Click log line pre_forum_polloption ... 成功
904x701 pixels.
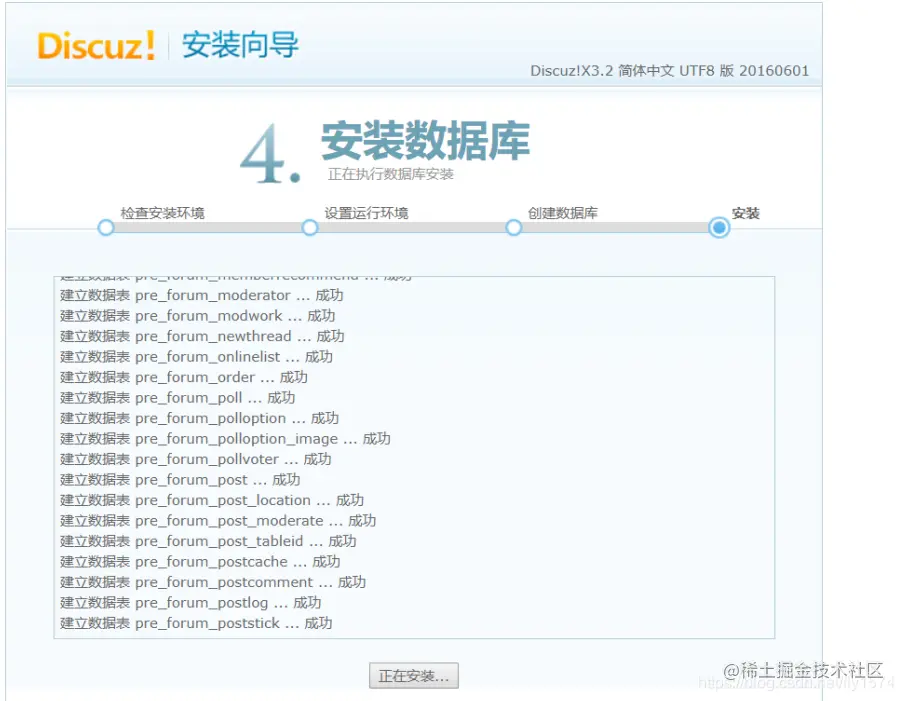click(x=199, y=419)
